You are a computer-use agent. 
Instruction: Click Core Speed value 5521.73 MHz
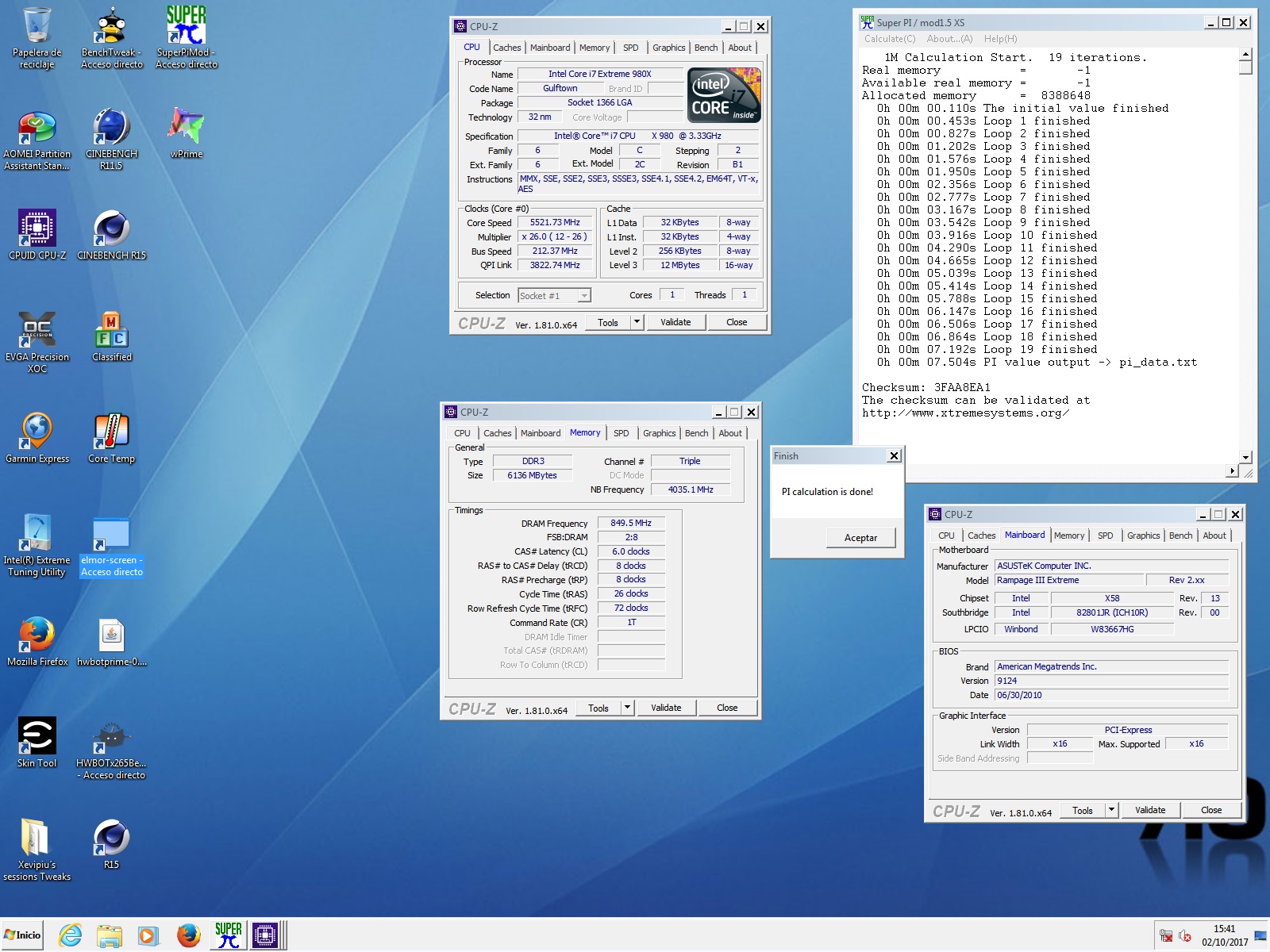click(555, 223)
